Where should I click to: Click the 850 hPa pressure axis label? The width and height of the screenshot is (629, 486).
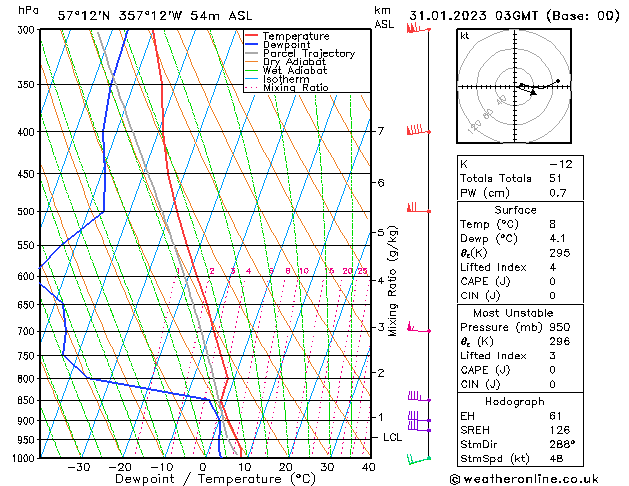(x=28, y=400)
